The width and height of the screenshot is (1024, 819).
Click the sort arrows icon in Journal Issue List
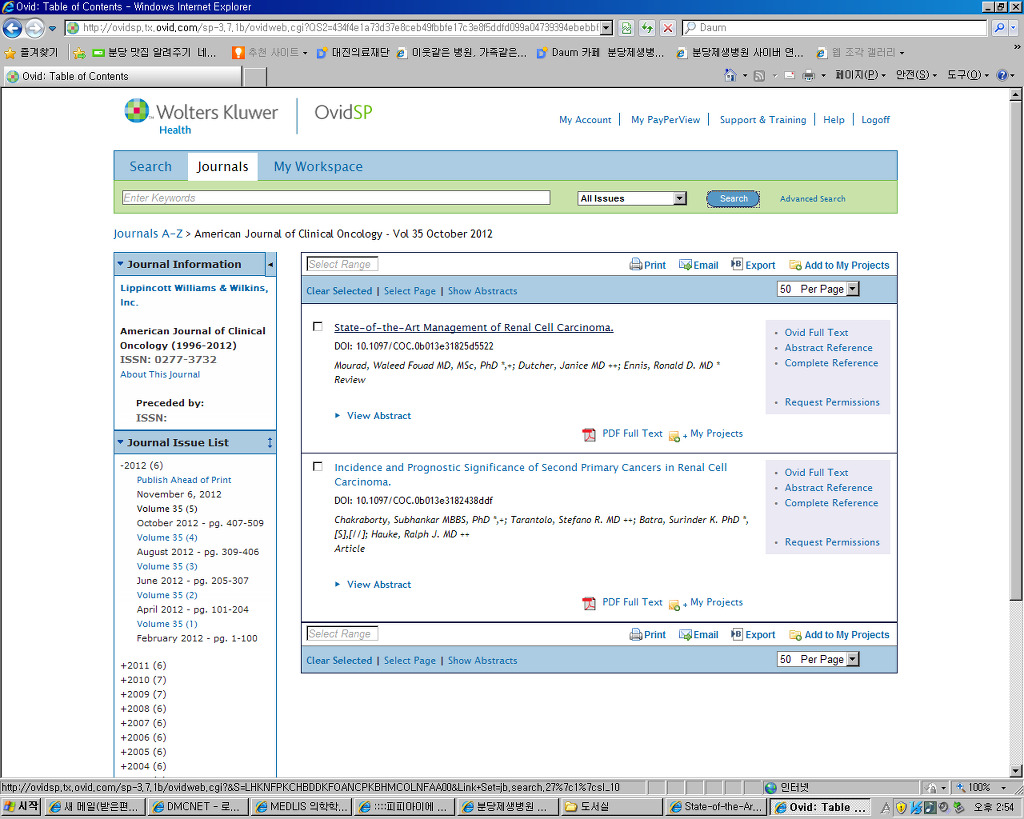tap(270, 443)
